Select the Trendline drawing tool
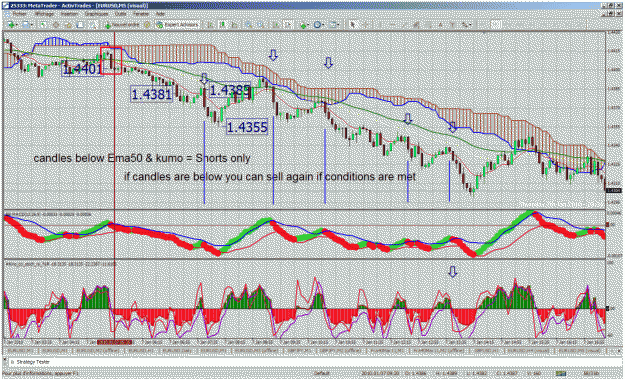 (x=404, y=25)
